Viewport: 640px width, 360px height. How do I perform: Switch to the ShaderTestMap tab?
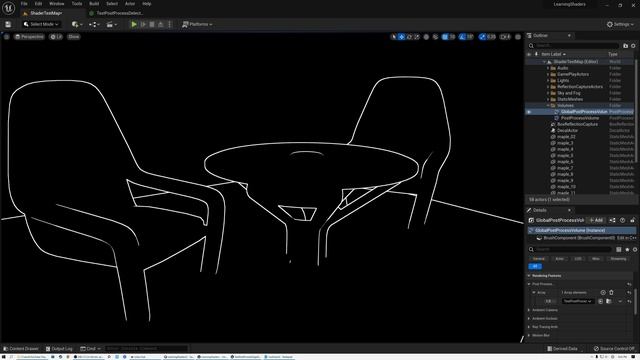pos(46,13)
